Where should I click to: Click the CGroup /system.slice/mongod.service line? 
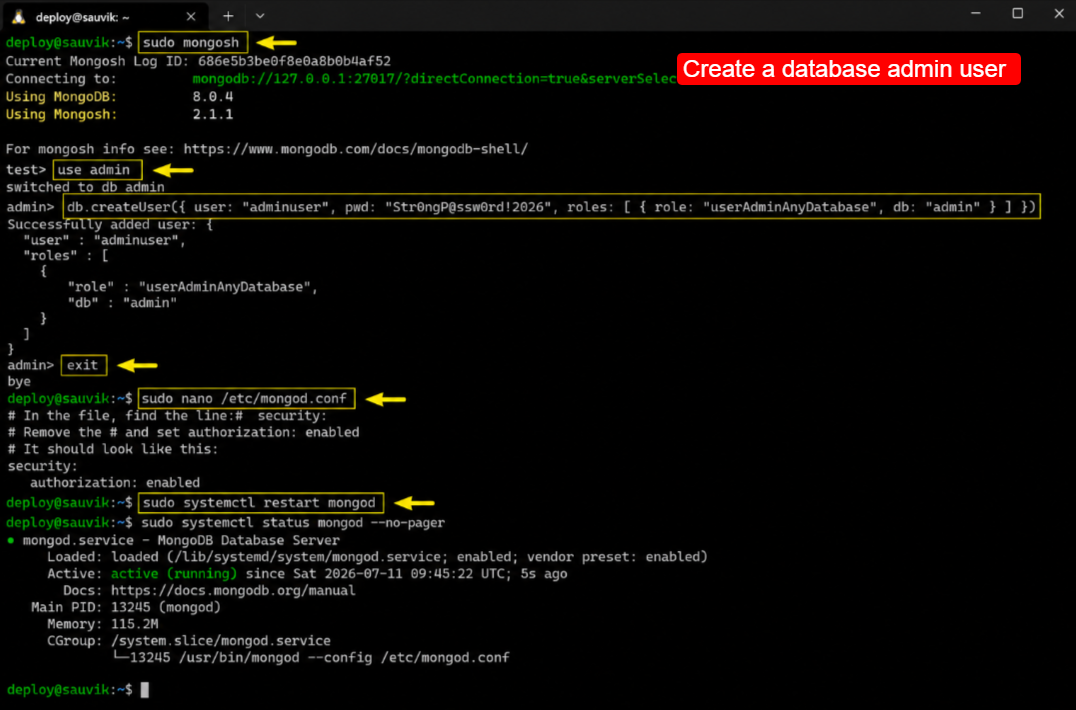pyautogui.click(x=189, y=641)
